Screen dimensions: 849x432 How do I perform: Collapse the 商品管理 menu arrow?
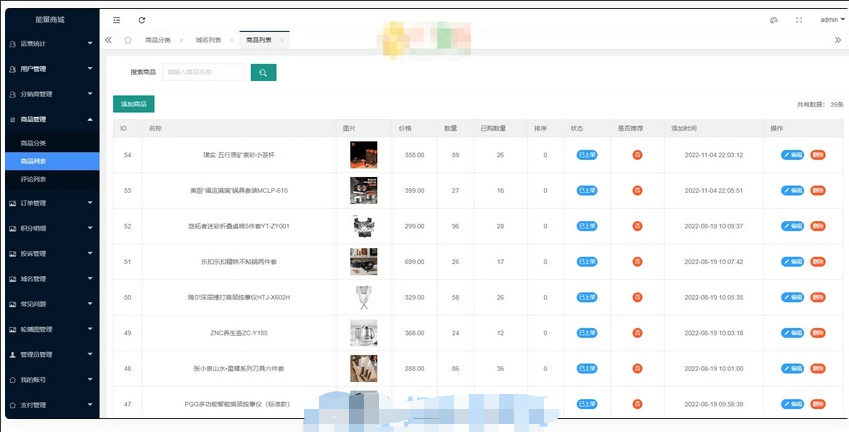pos(90,119)
